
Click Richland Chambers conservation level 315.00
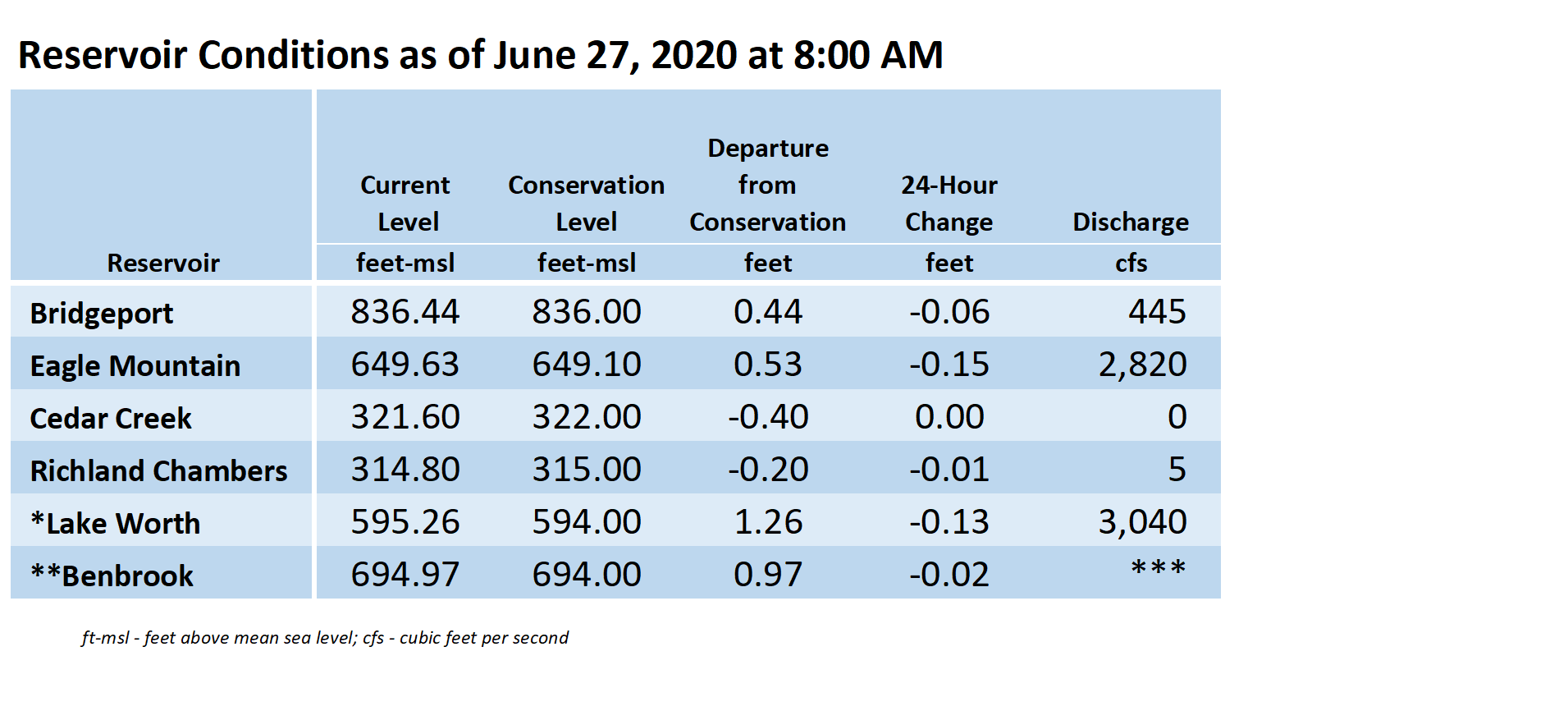[x=587, y=470]
